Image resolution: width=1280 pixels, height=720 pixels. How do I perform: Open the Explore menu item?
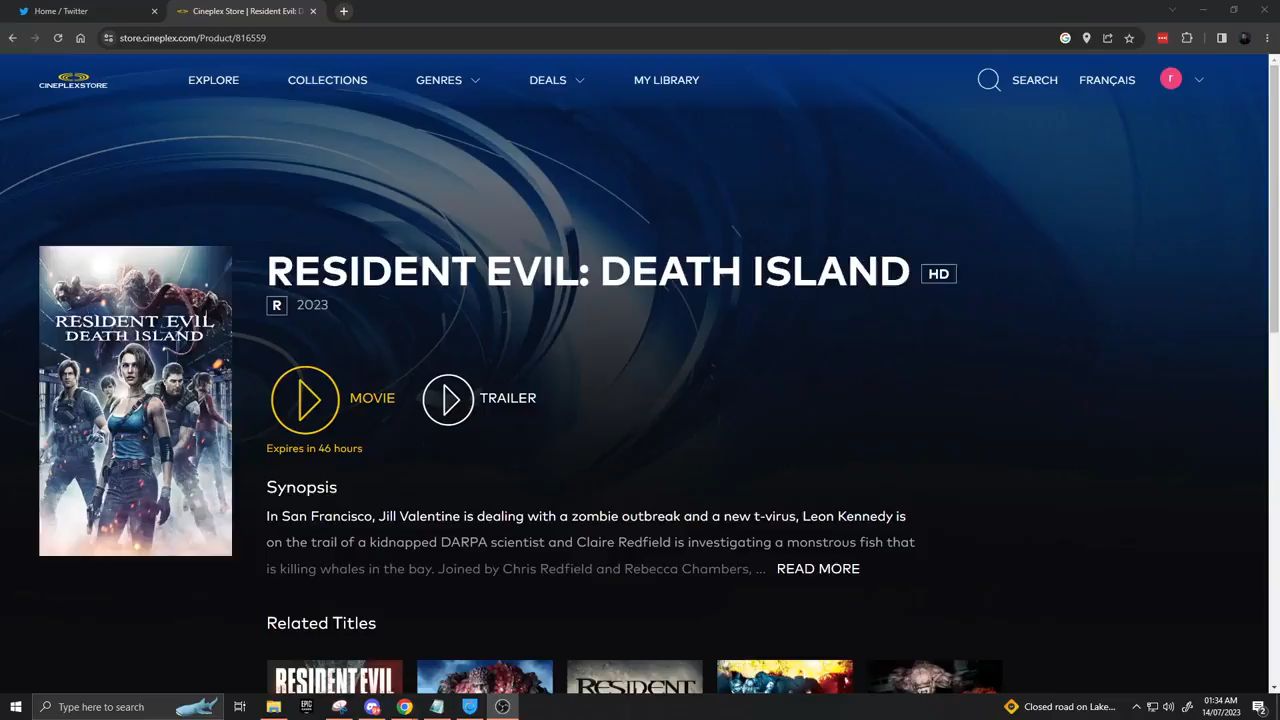[213, 80]
